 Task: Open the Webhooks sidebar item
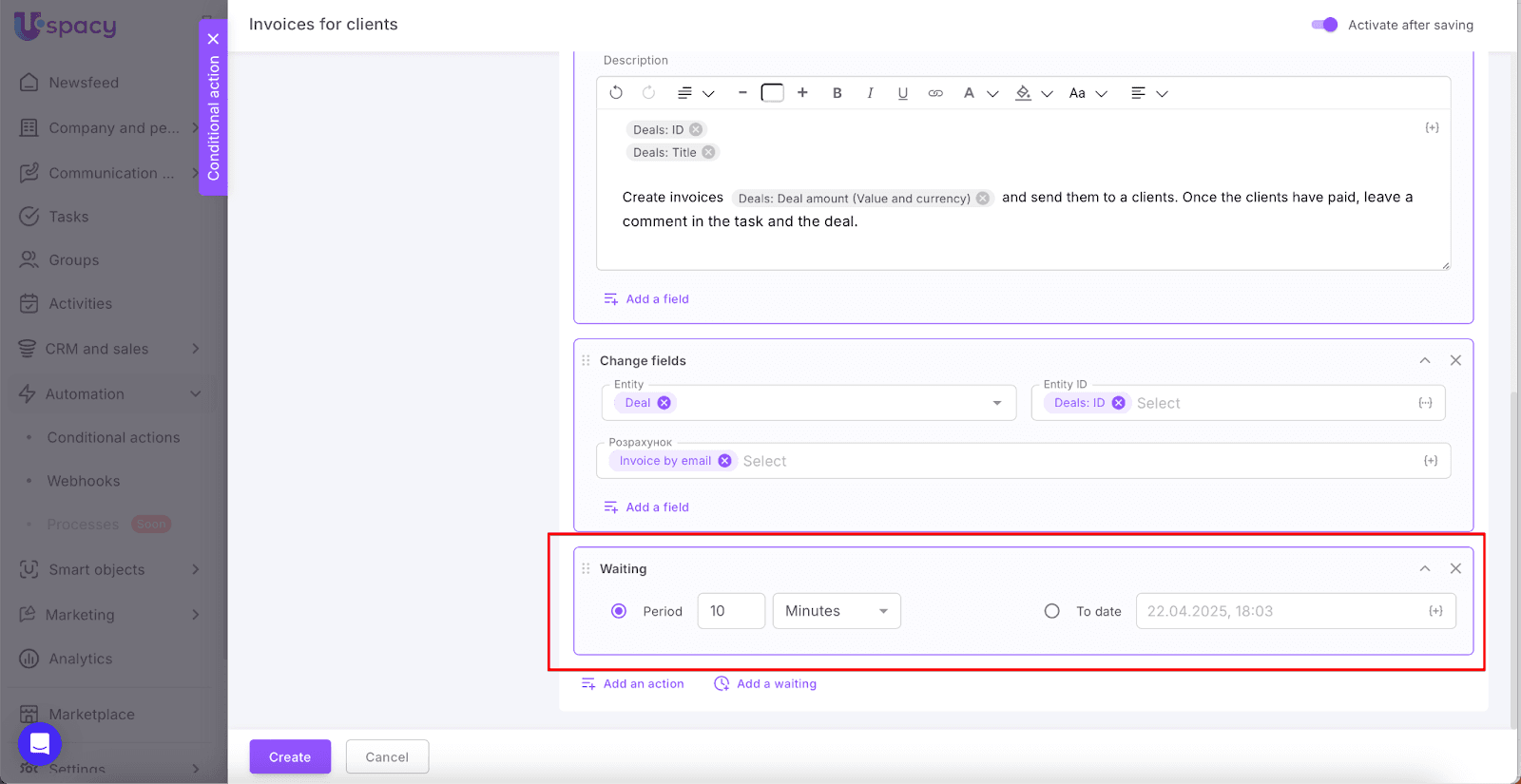click(84, 481)
